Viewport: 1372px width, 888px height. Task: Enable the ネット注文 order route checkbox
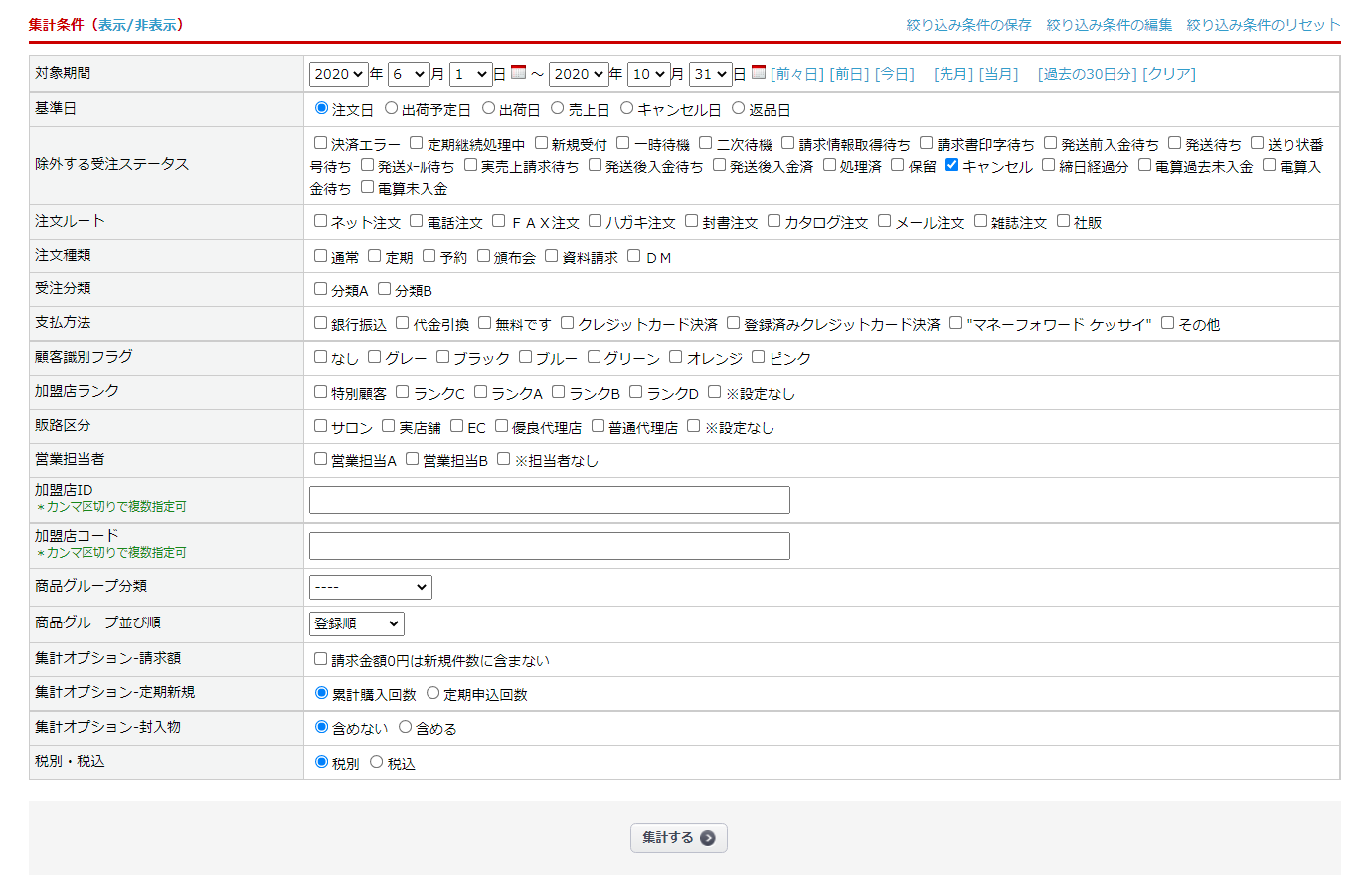(x=320, y=221)
